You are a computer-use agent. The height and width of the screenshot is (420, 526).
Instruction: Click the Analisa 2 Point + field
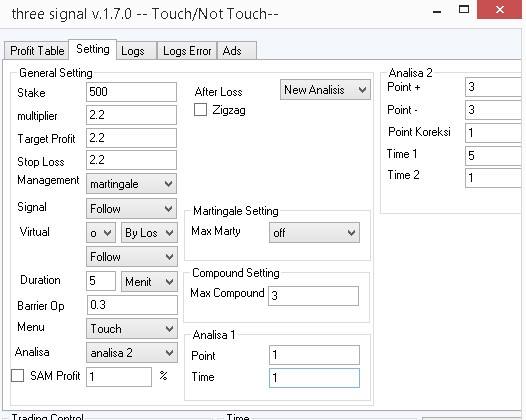pyautogui.click(x=493, y=87)
